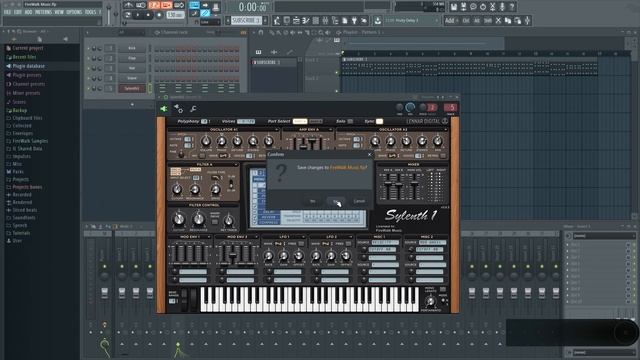
Task: Mute the Kick channel with its green LED
Action: (x=89, y=48)
